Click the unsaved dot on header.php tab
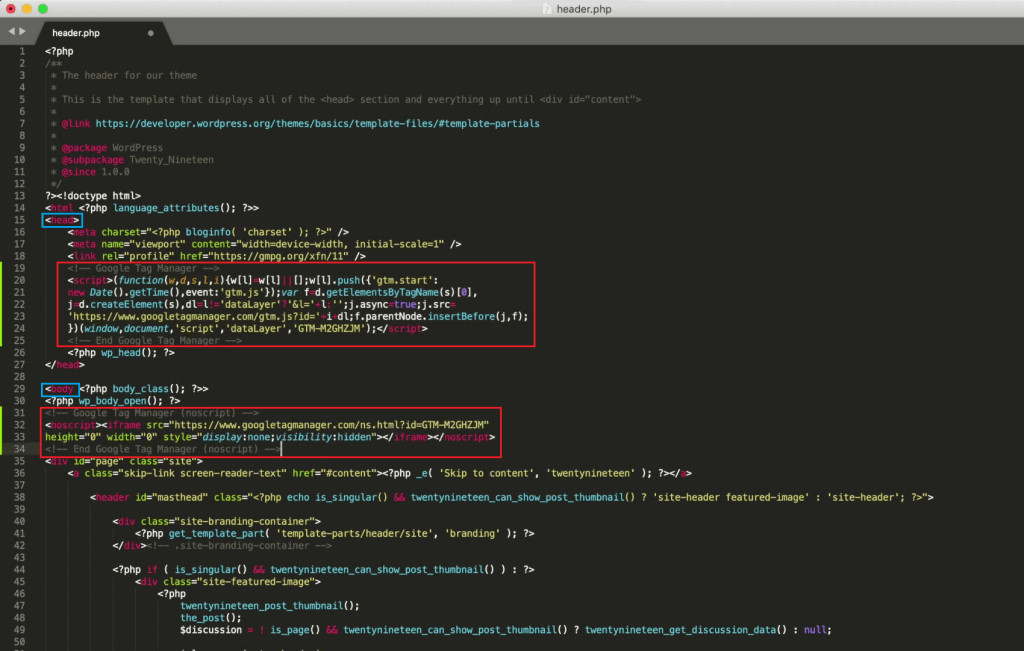The height and width of the screenshot is (651, 1024). point(151,33)
